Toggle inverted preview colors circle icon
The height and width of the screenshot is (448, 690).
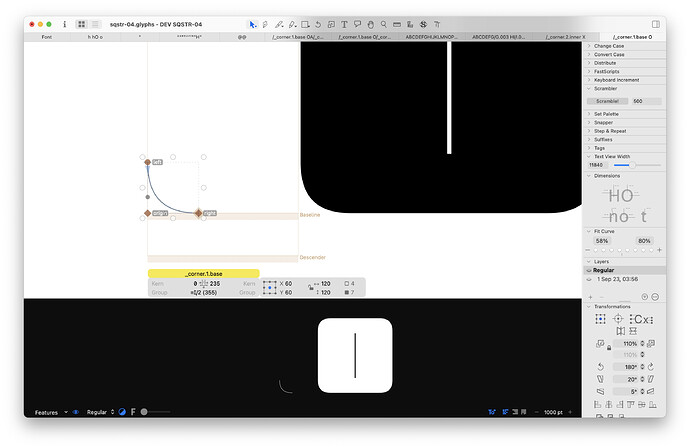click(x=122, y=412)
